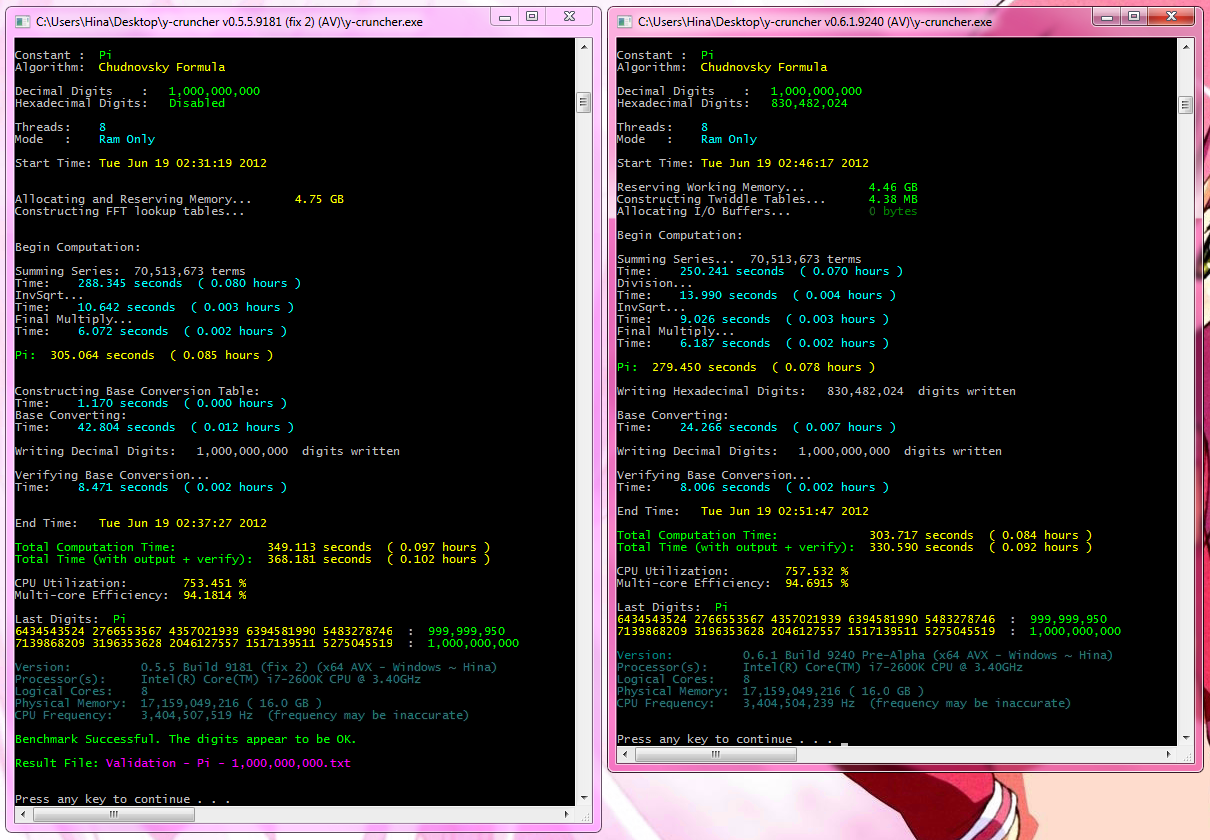Click the vertical scrollbar thumb in v0.5.5 console
This screenshot has height=840, width=1210.
click(x=584, y=102)
